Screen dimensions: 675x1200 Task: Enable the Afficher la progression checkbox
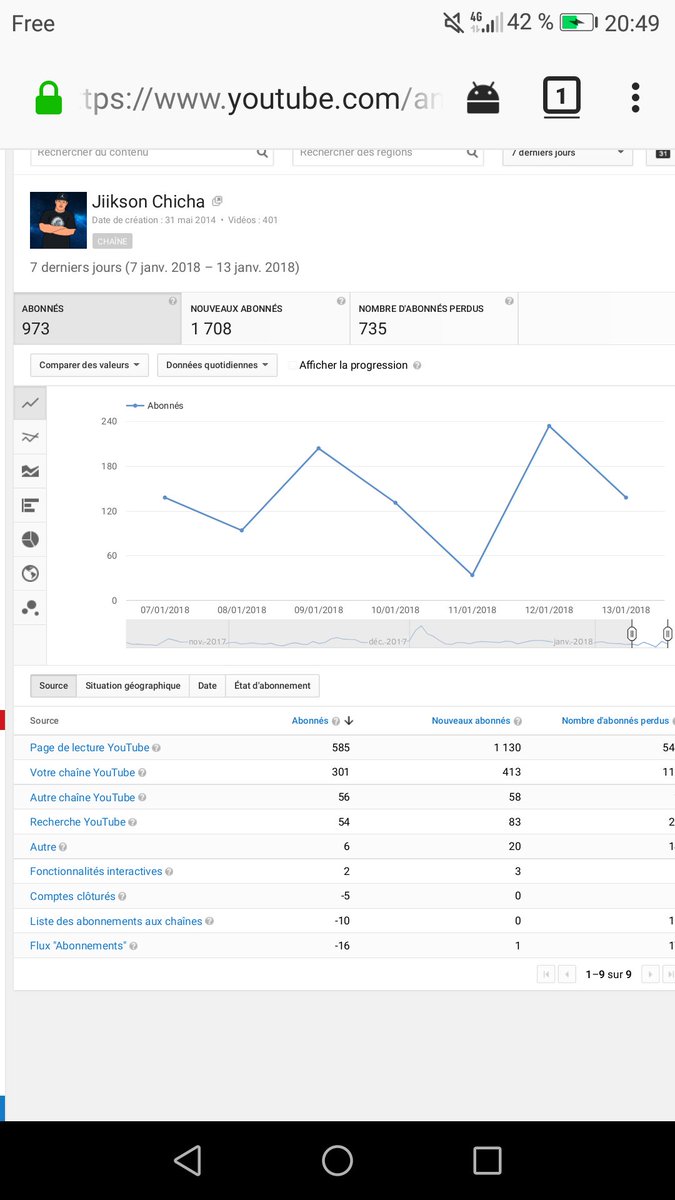click(x=293, y=366)
